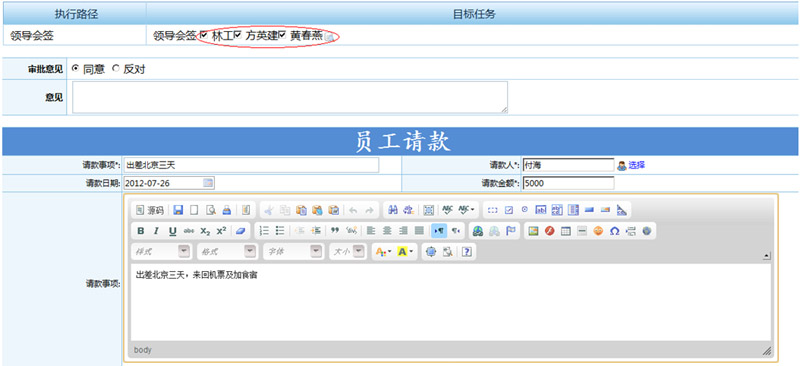Open the 样式 styles dropdown

(x=161, y=251)
